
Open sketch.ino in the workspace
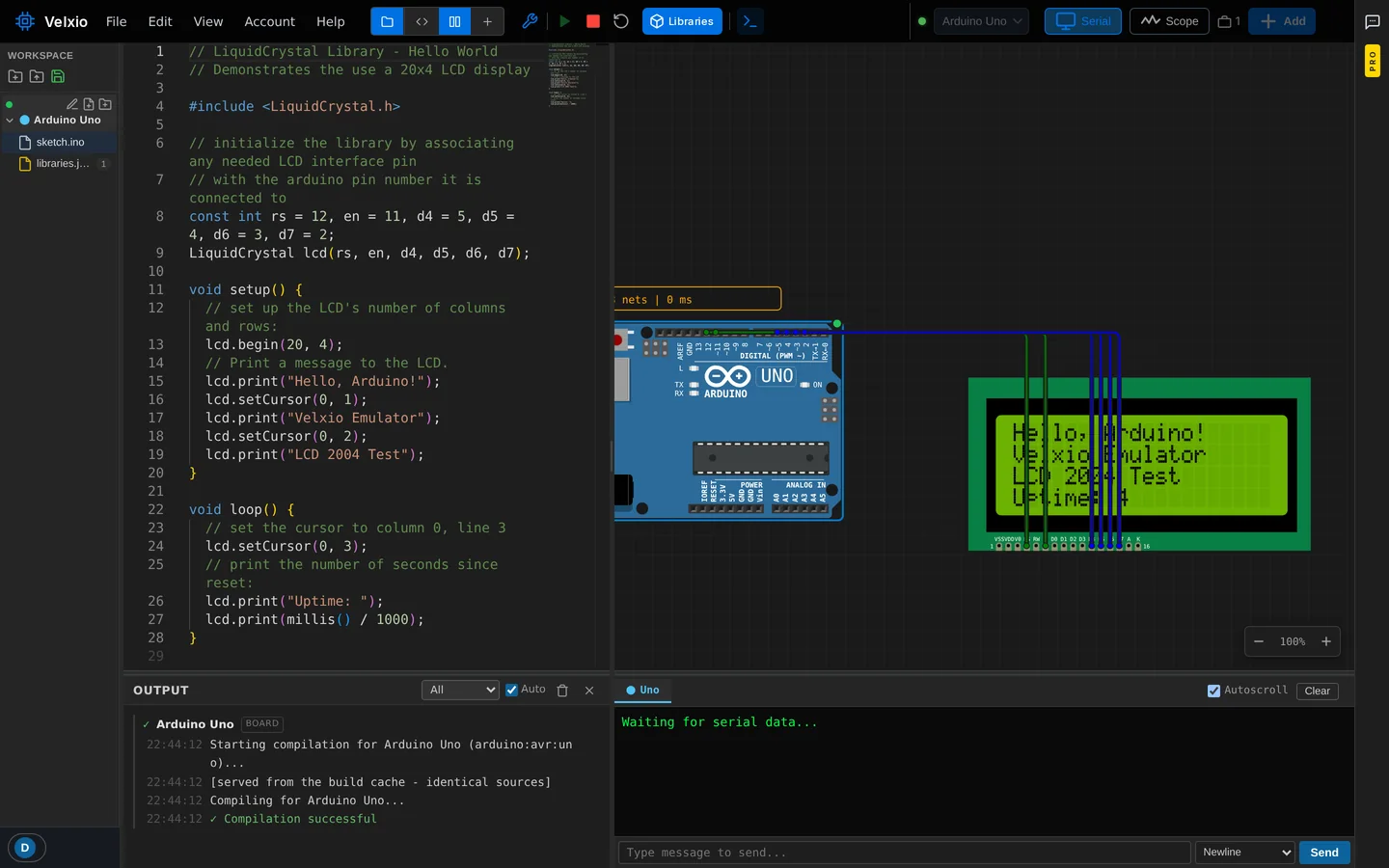(60, 142)
